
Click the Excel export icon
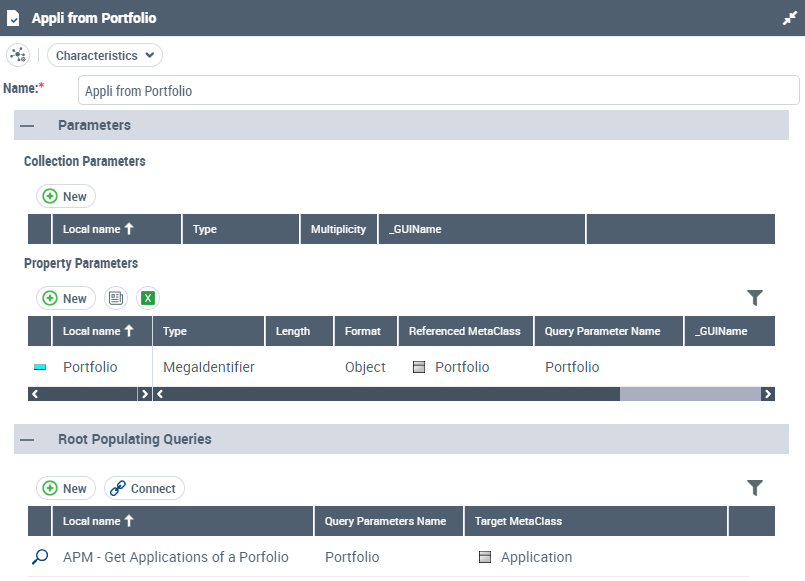[x=148, y=298]
